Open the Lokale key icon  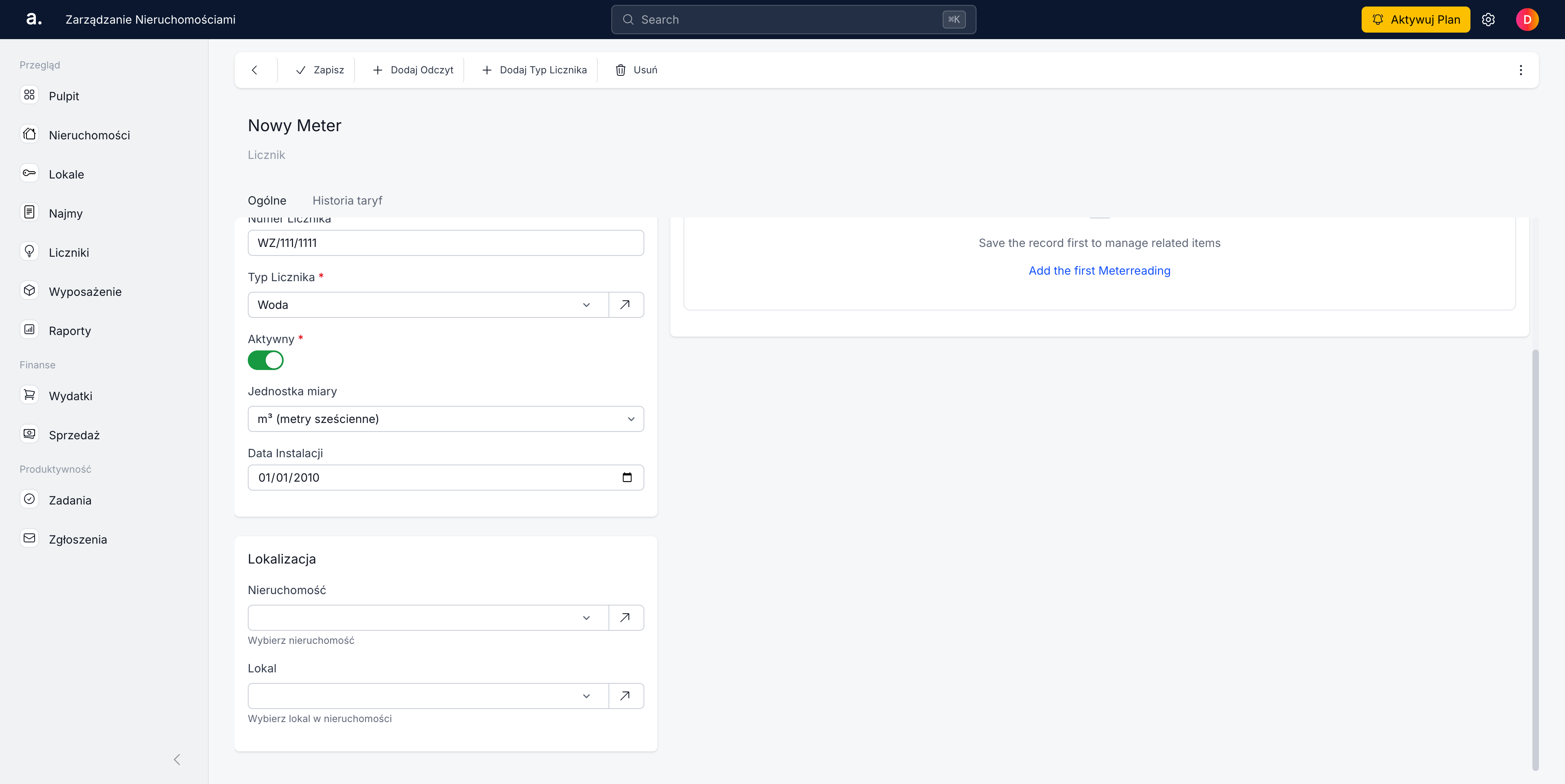point(29,174)
